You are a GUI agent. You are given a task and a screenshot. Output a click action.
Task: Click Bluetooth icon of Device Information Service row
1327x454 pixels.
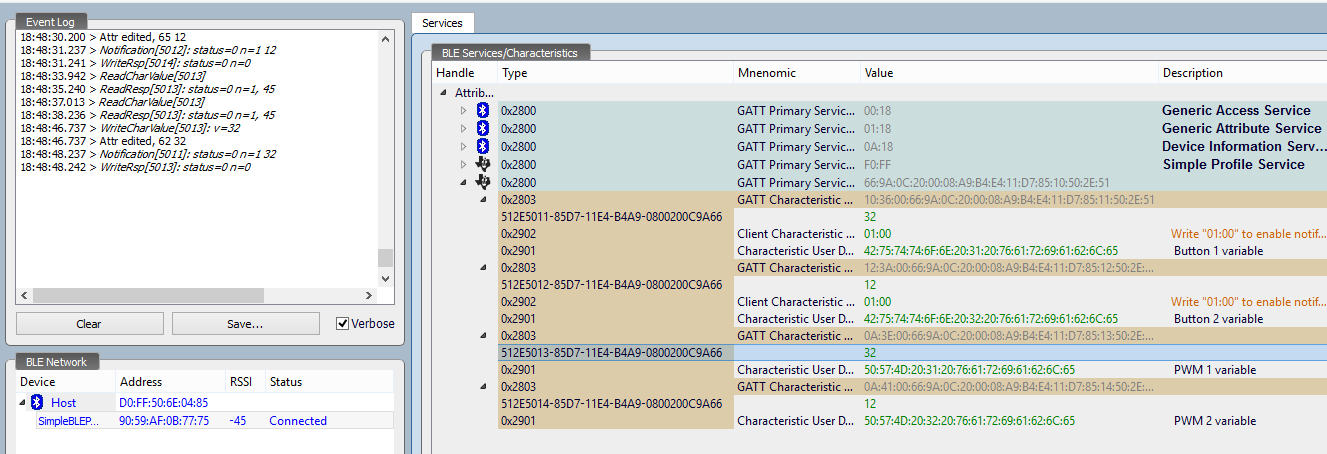tap(483, 146)
